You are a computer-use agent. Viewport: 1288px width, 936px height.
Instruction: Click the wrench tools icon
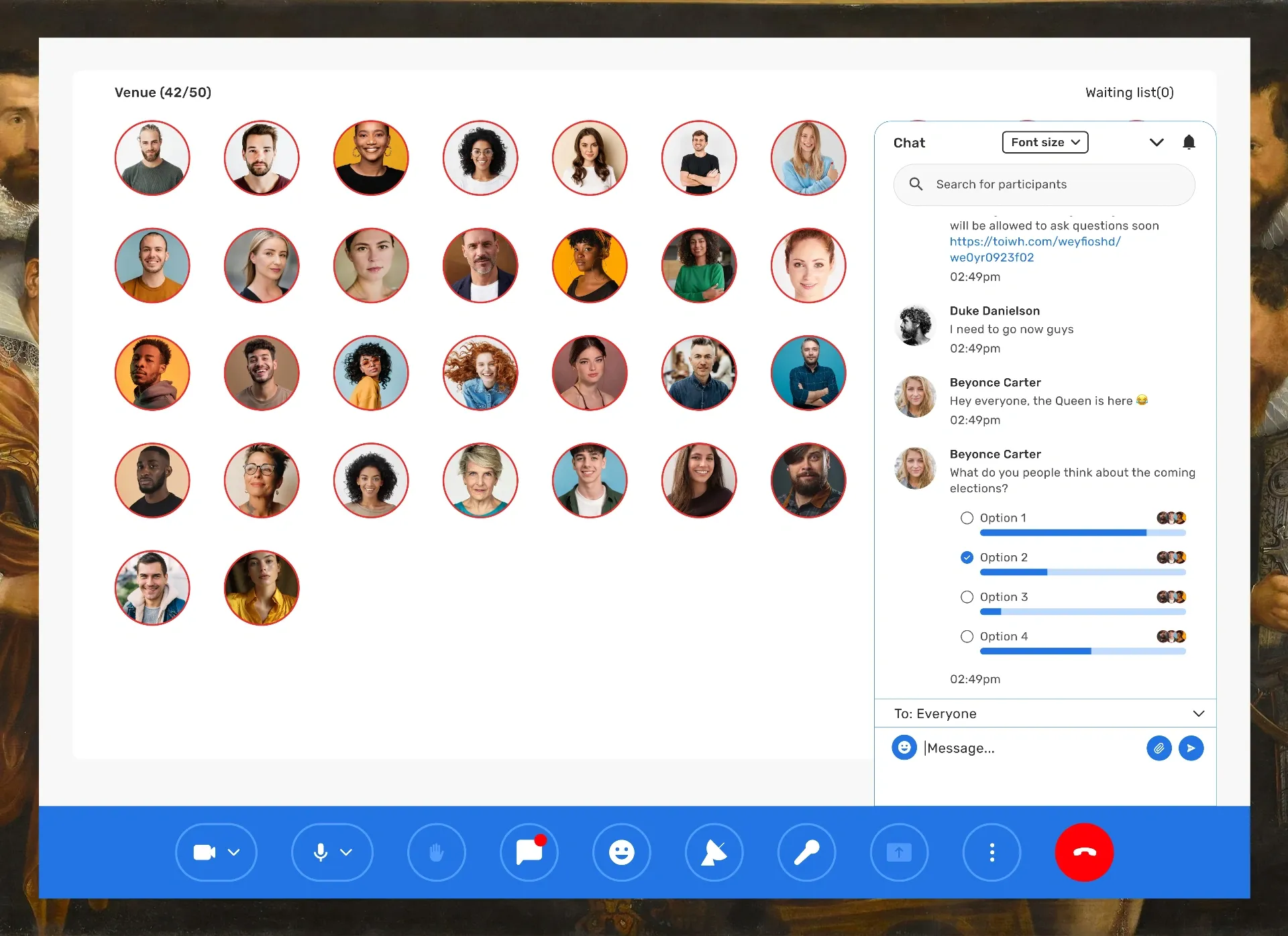pyautogui.click(x=807, y=852)
